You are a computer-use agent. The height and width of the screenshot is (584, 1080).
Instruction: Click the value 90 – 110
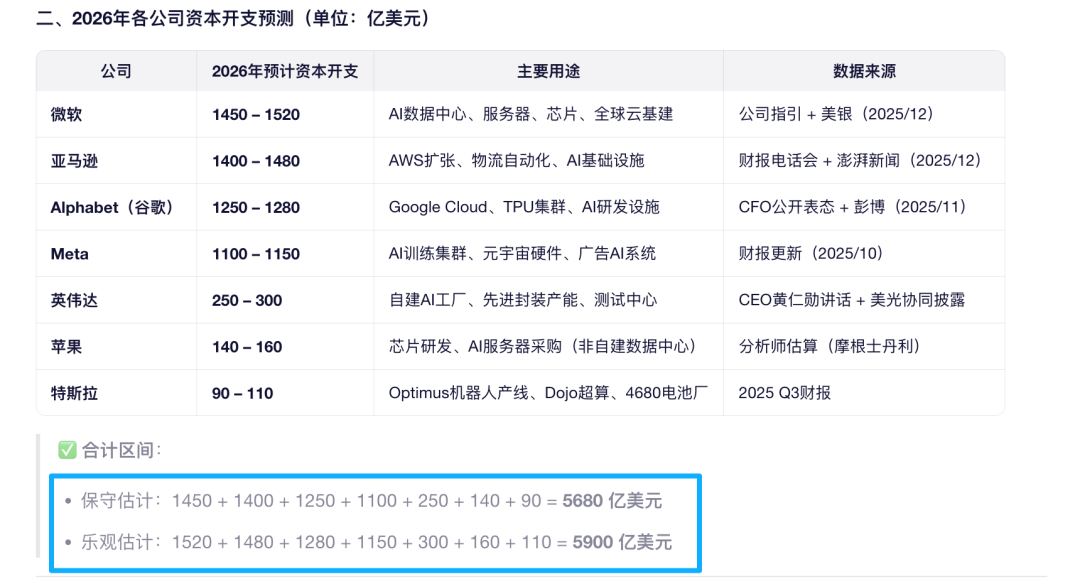pos(242,393)
